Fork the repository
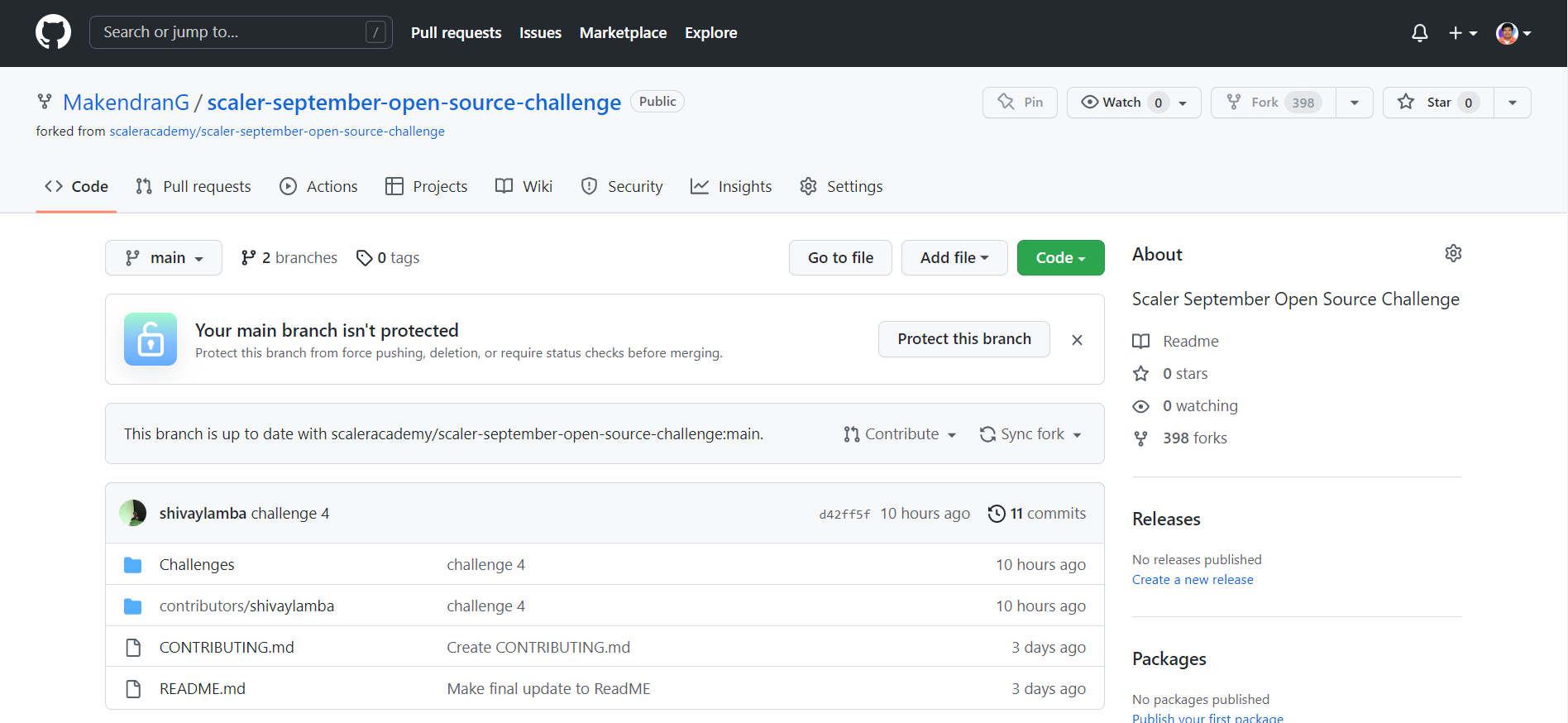Viewport: 1568px width, 723px height. tap(1274, 103)
